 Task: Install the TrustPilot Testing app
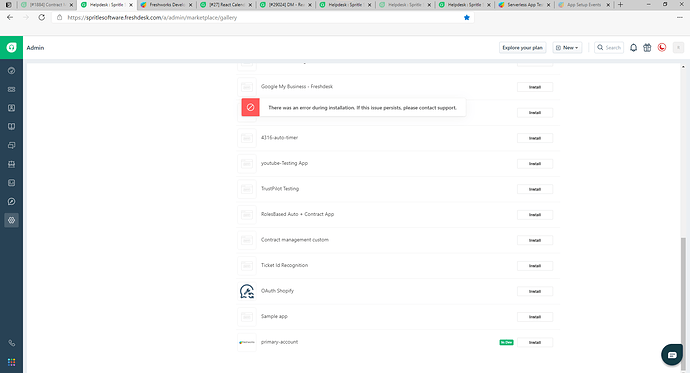click(x=535, y=189)
